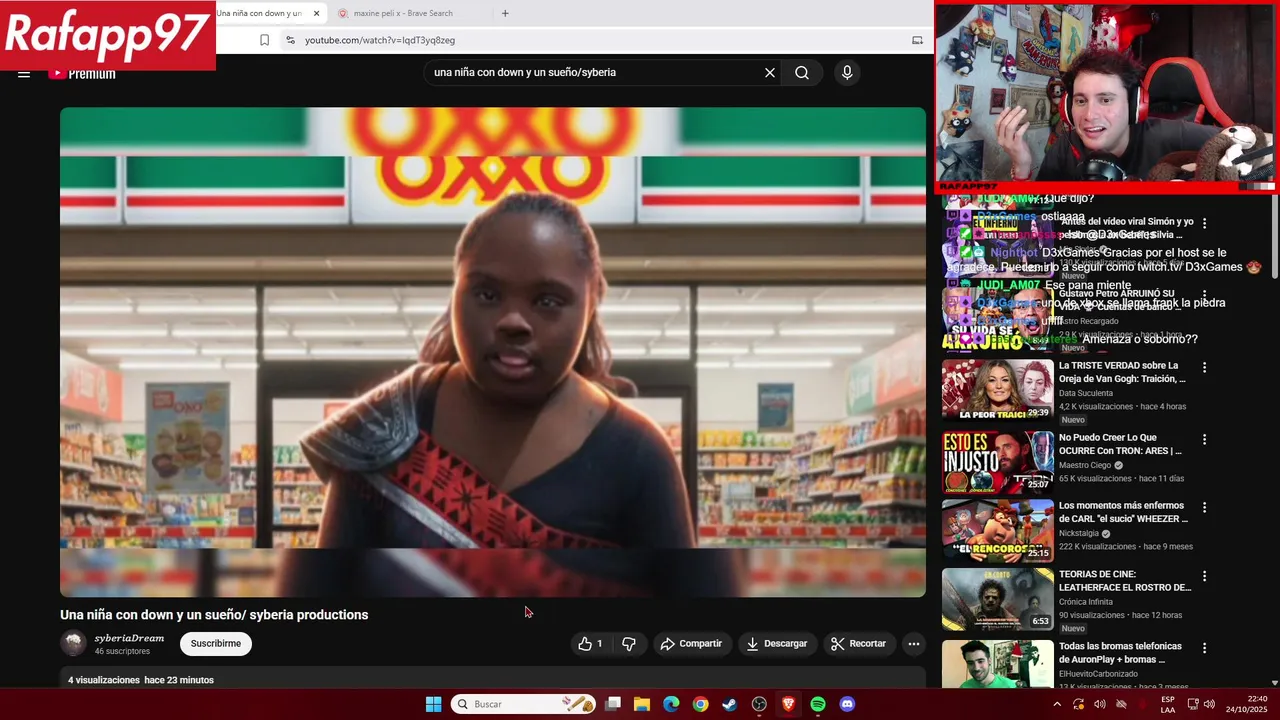This screenshot has width=1280, height=720.
Task: Open TEORIAS DE CINE LEATHERFACE video title
Action: (1125, 581)
